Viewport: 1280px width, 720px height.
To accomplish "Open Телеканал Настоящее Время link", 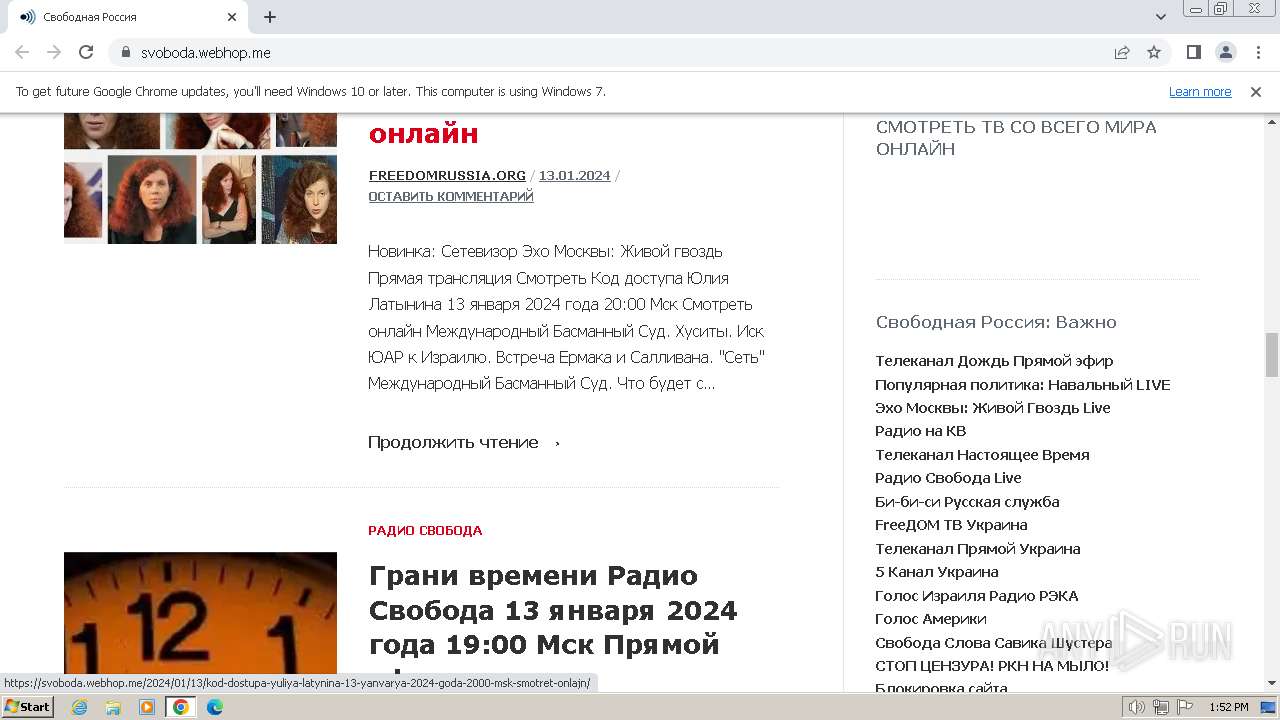I will coord(982,455).
